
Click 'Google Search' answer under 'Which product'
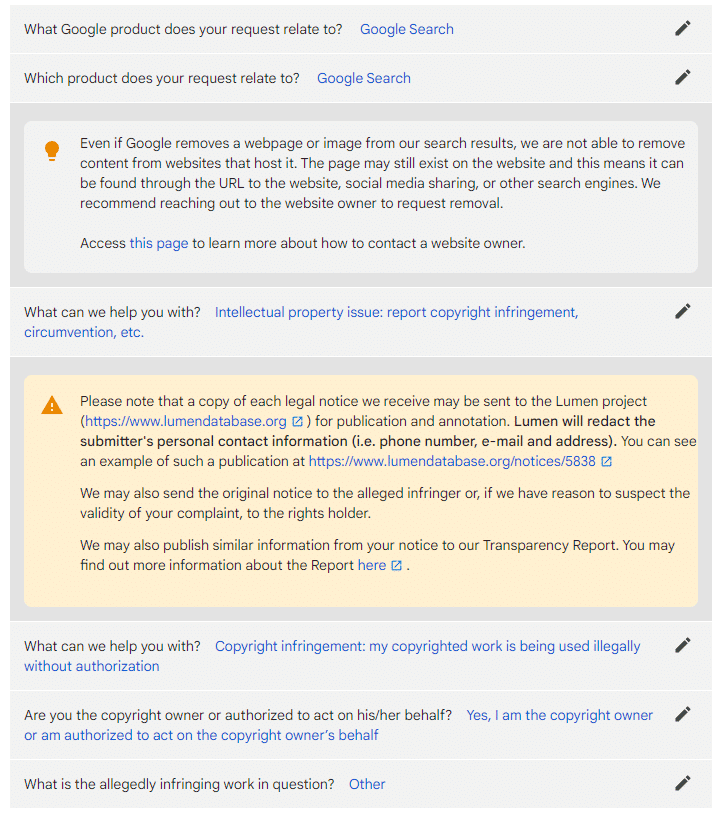pos(363,78)
